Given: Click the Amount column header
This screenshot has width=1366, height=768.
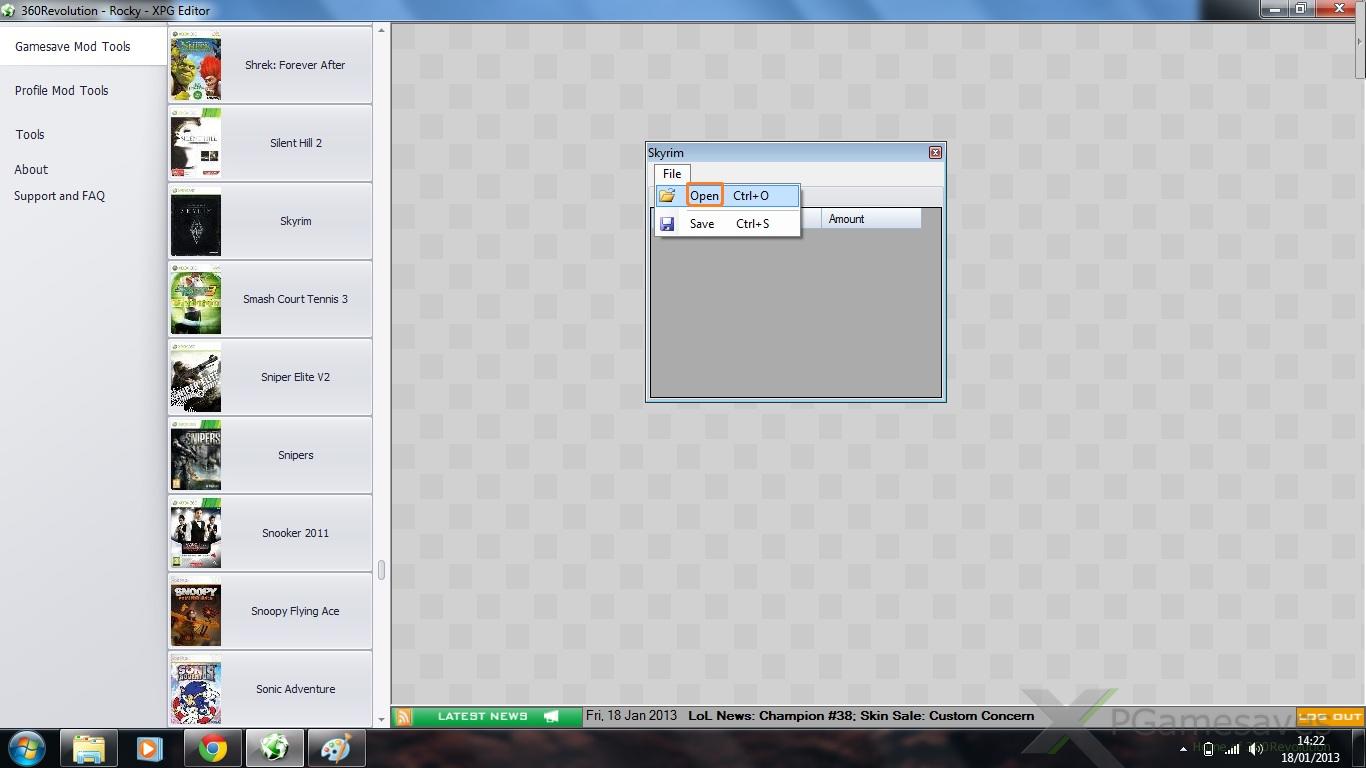Looking at the screenshot, I should [x=868, y=219].
